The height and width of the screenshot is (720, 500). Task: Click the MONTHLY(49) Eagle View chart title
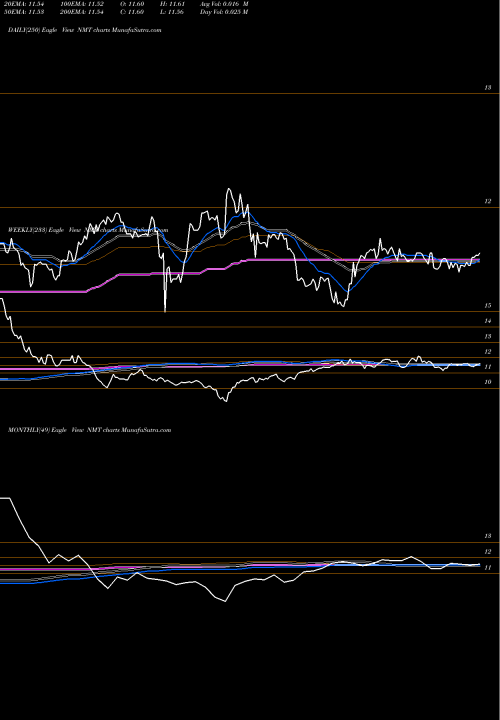pyautogui.click(x=90, y=430)
